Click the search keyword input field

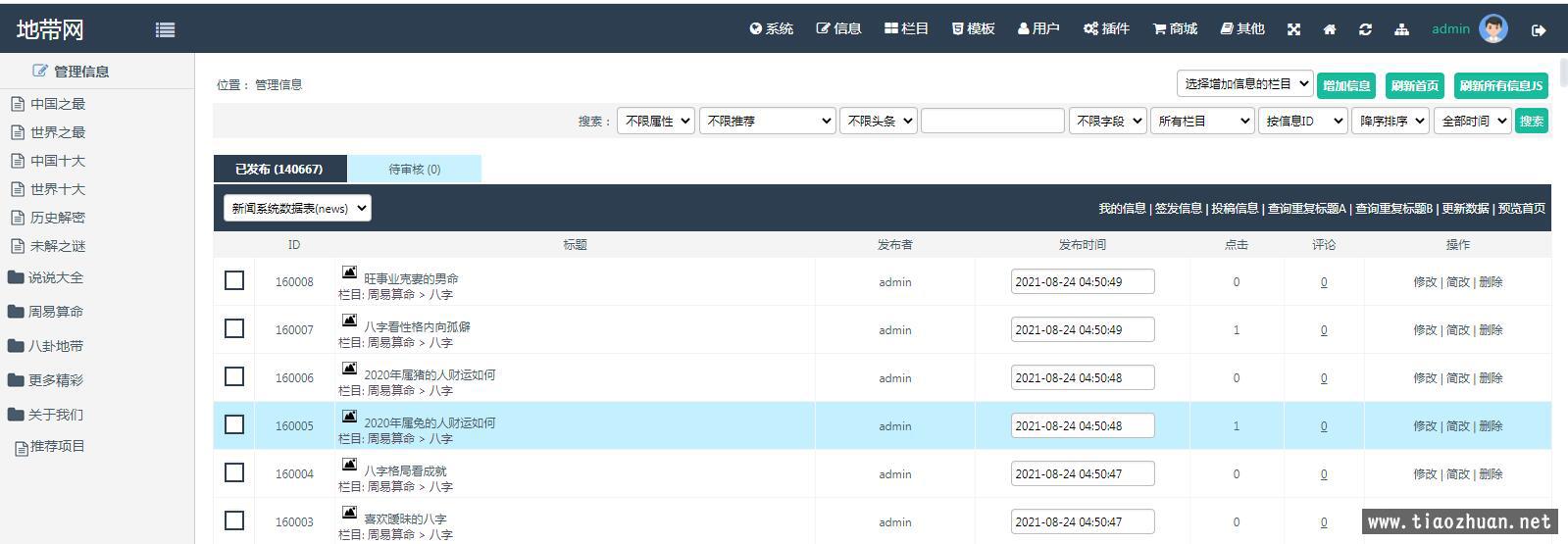[992, 121]
